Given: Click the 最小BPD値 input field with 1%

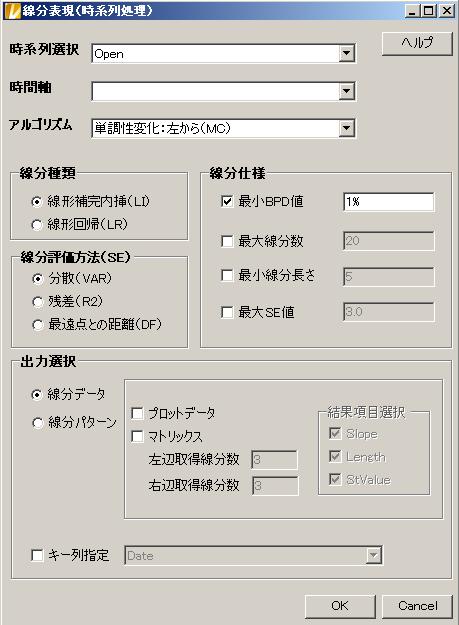Looking at the screenshot, I should [x=388, y=202].
